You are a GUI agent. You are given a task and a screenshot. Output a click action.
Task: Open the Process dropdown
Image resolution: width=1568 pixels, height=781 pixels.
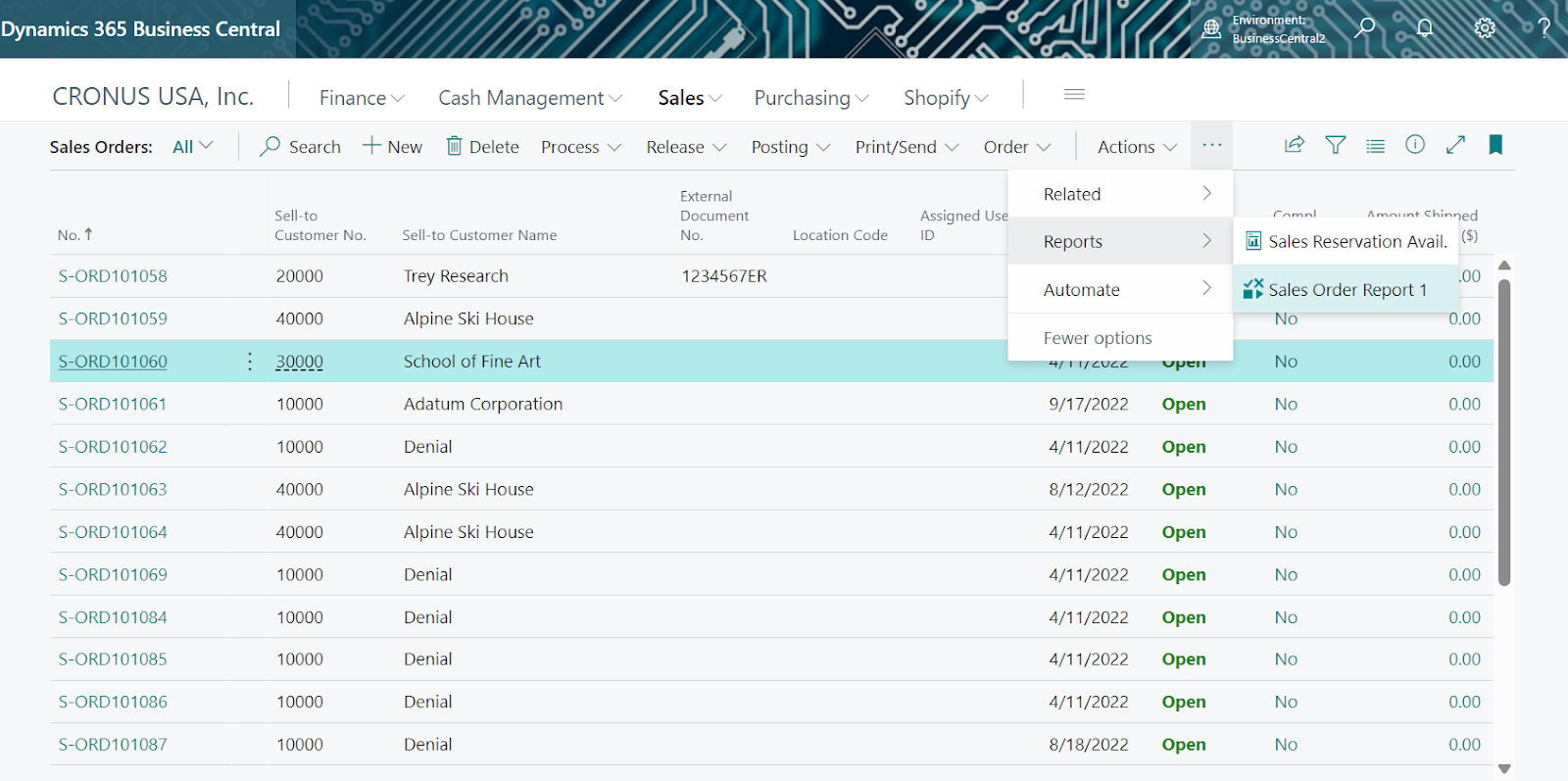[x=581, y=147]
